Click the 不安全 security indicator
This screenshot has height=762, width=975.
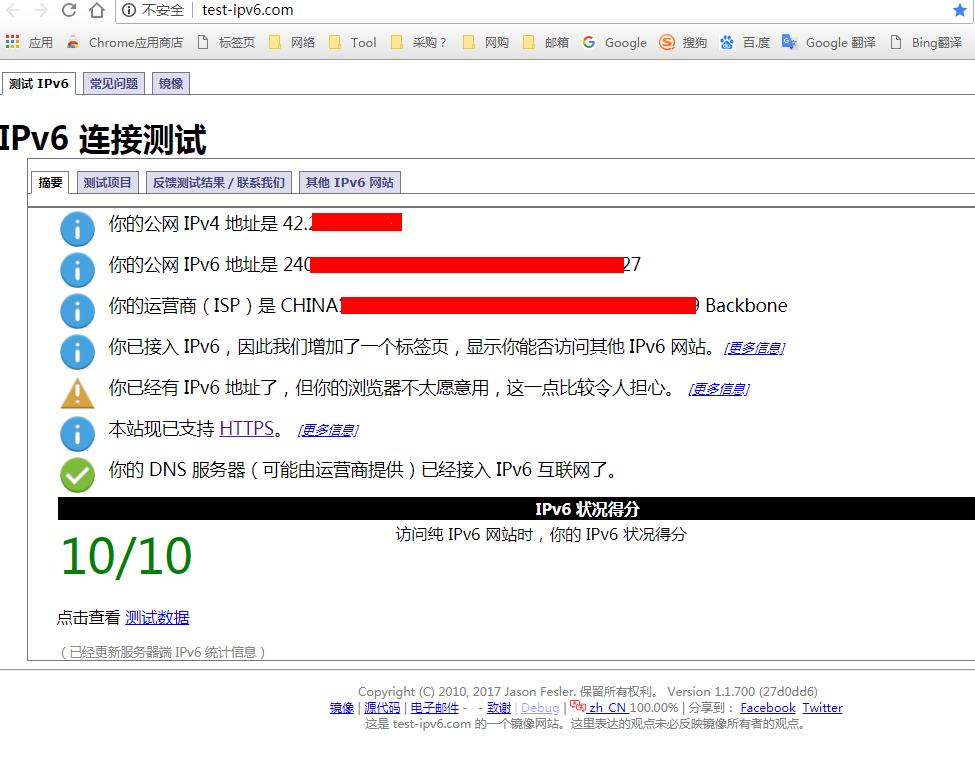click(x=156, y=12)
